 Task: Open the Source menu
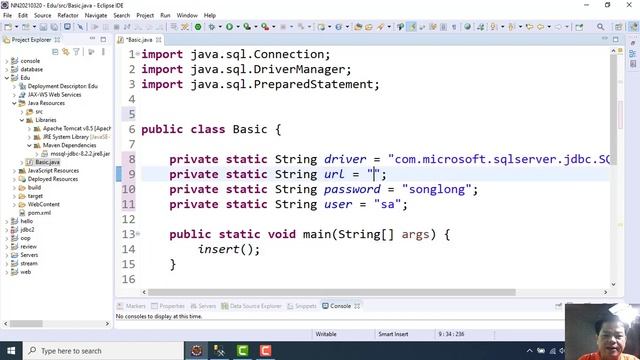pos(42,15)
